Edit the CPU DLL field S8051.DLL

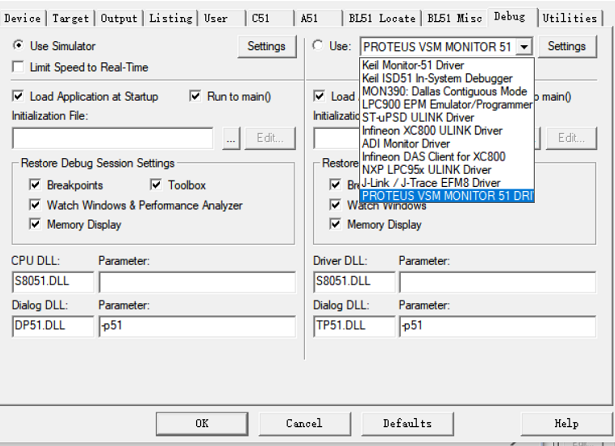pyautogui.click(x=53, y=282)
